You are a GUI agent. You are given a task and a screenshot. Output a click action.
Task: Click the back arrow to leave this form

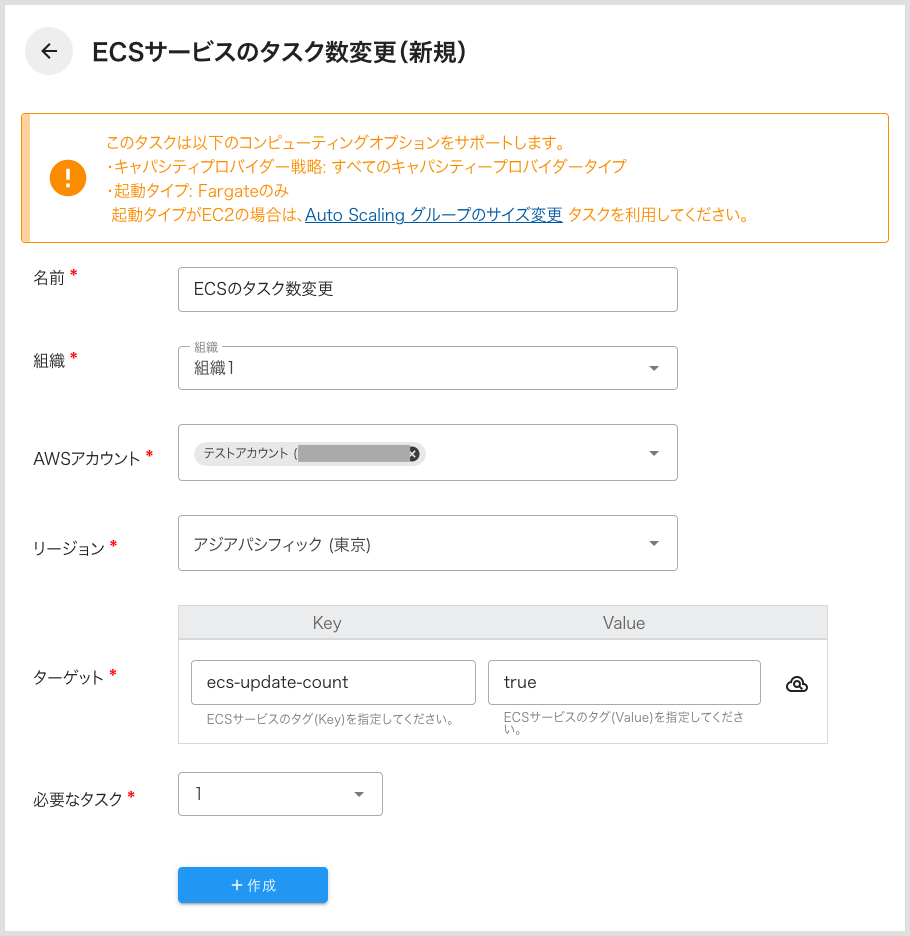click(x=48, y=50)
